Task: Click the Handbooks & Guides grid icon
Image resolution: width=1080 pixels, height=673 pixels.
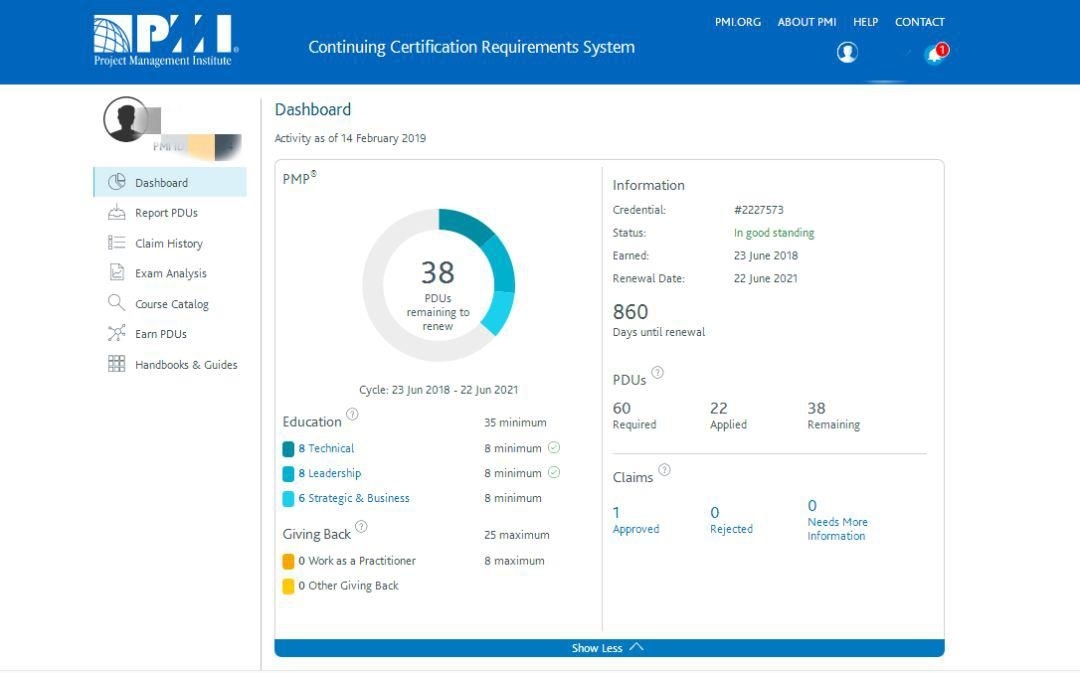Action: 117,364
